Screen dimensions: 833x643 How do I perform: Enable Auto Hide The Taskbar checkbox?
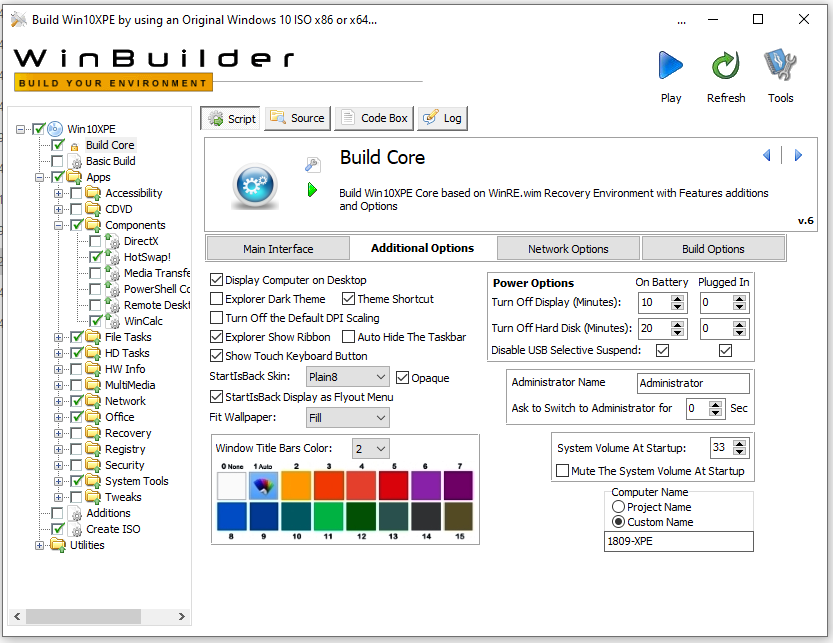pos(348,337)
